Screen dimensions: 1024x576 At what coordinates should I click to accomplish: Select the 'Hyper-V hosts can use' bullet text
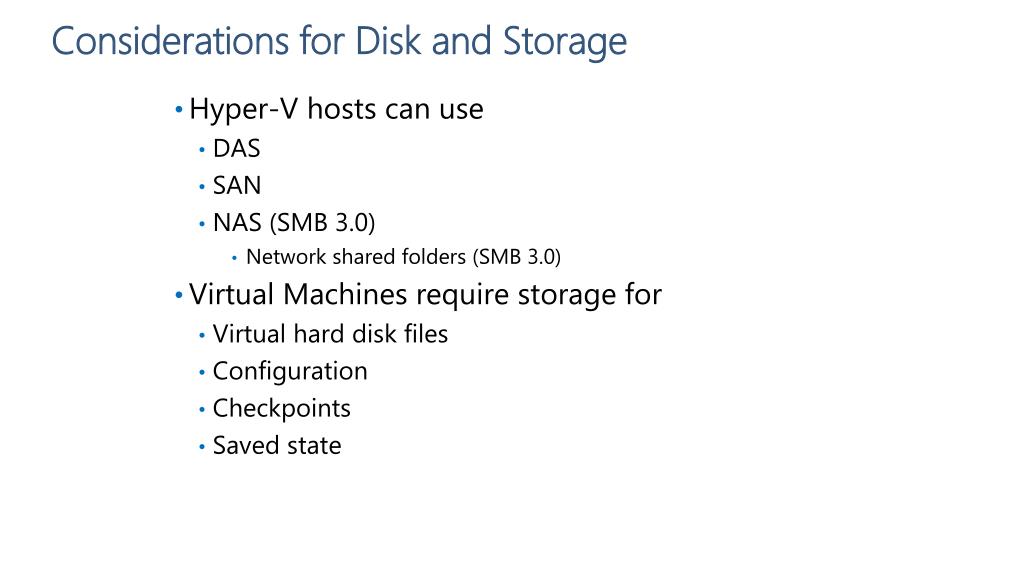(336, 110)
